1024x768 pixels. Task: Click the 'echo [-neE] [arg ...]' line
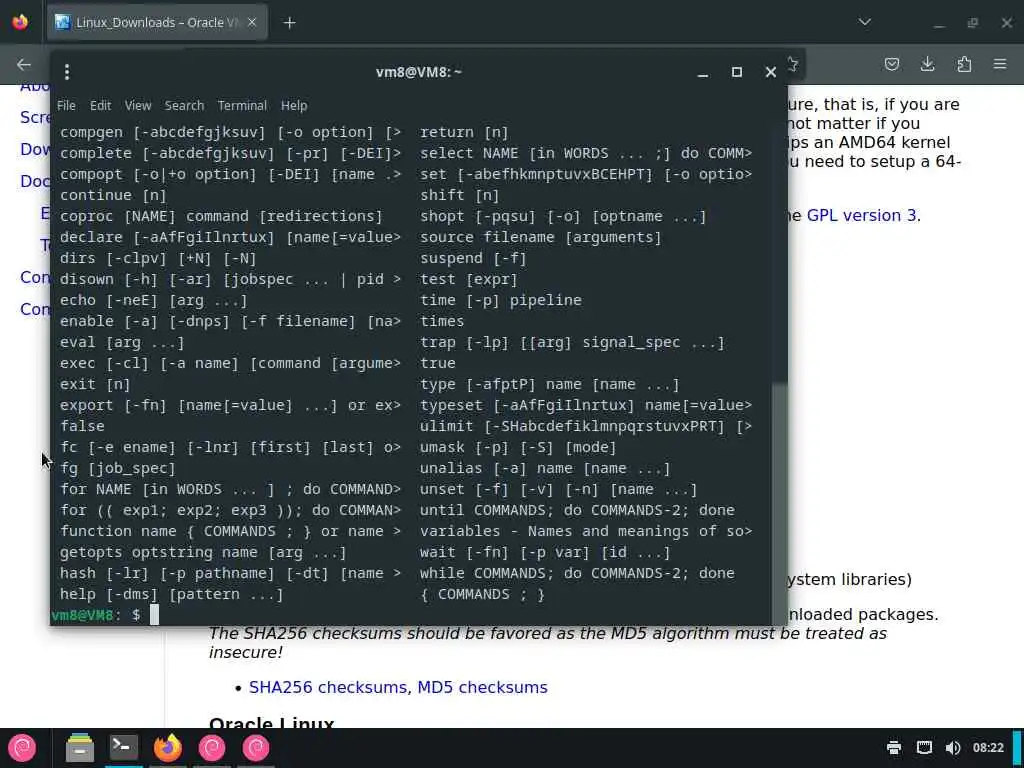[153, 300]
